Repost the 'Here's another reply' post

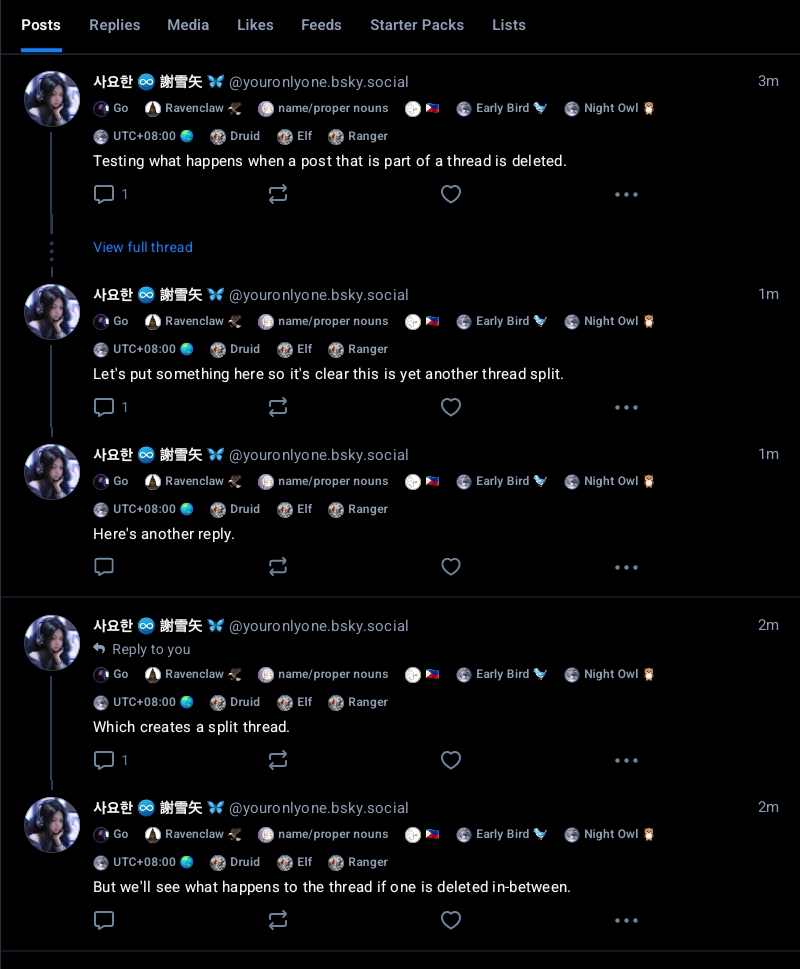[278, 567]
